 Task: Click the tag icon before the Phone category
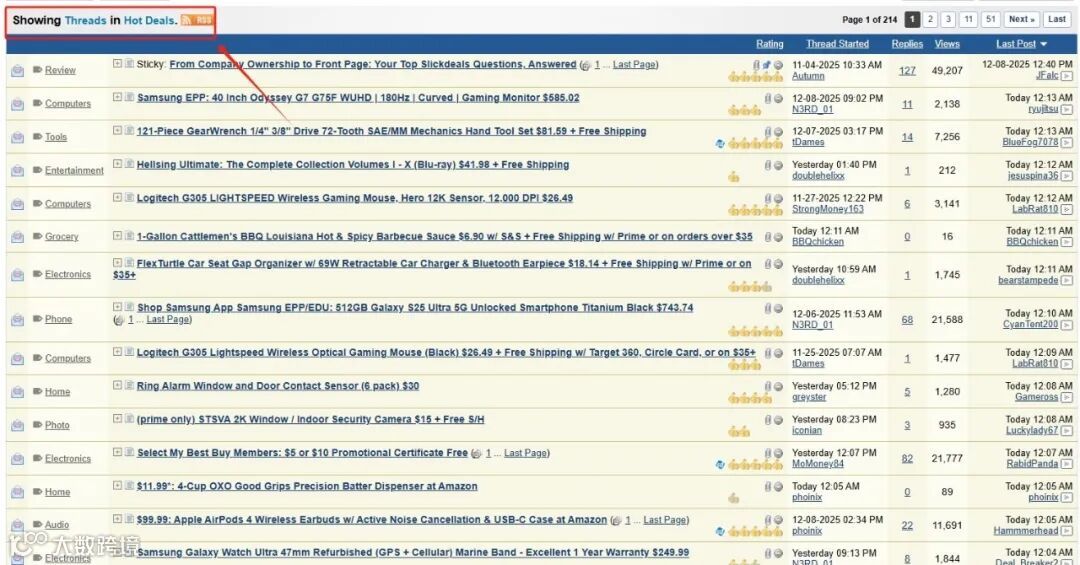tap(37, 318)
